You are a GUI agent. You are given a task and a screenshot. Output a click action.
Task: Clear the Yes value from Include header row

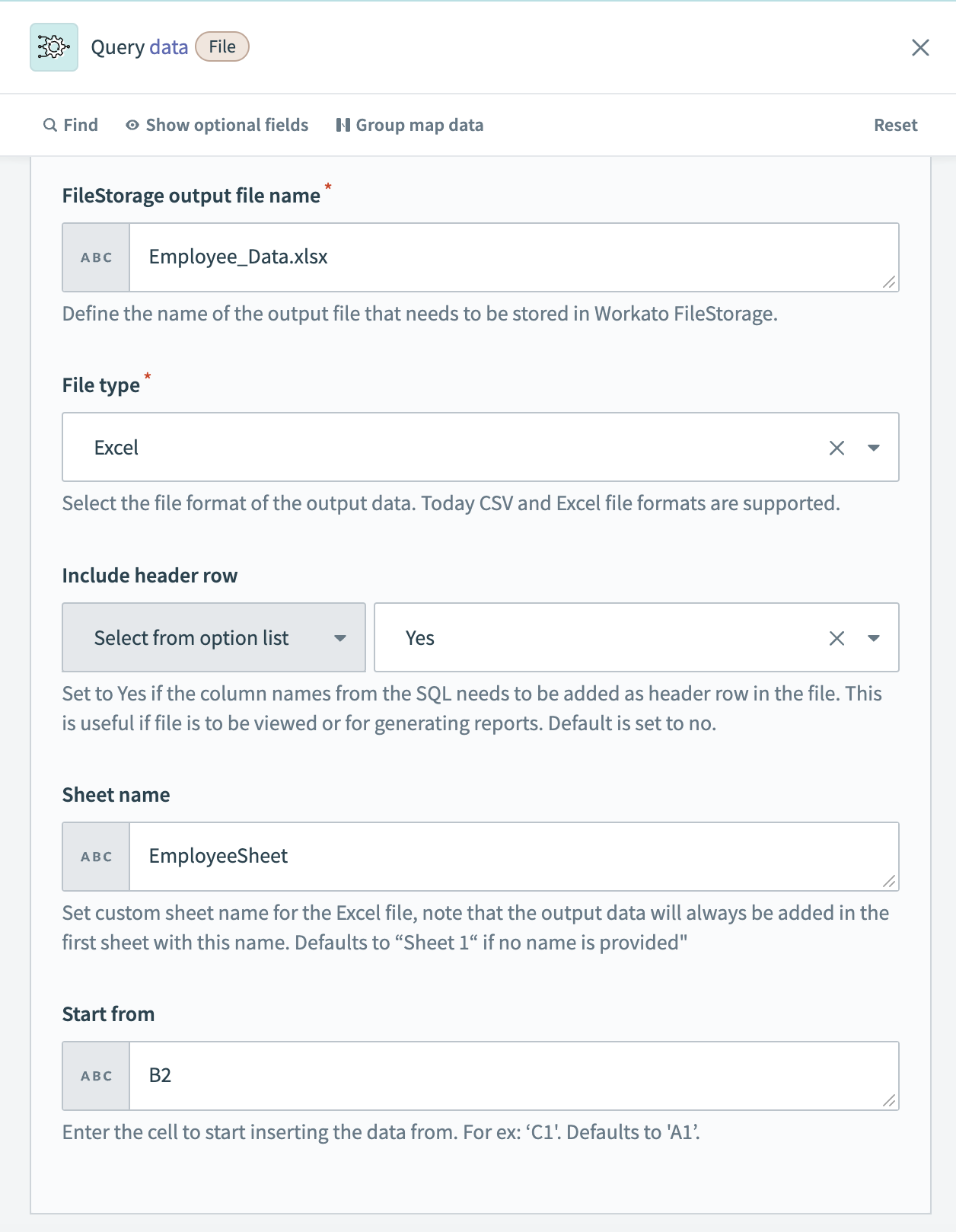(x=835, y=637)
